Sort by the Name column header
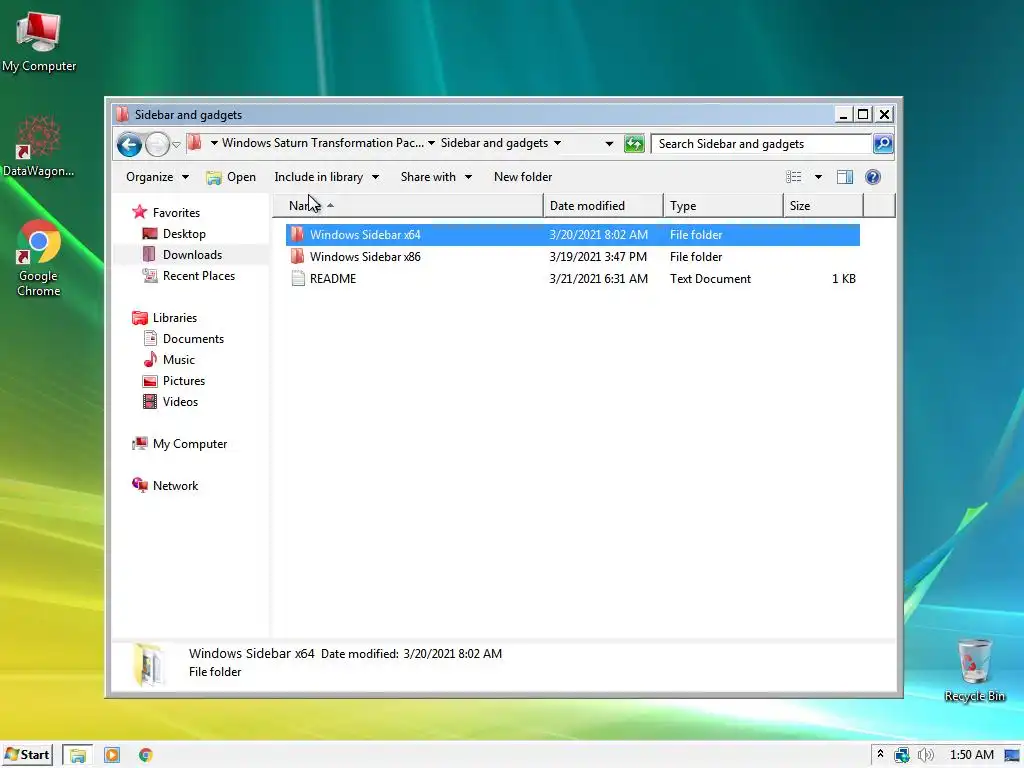Viewport: 1024px width, 768px height. tap(408, 206)
